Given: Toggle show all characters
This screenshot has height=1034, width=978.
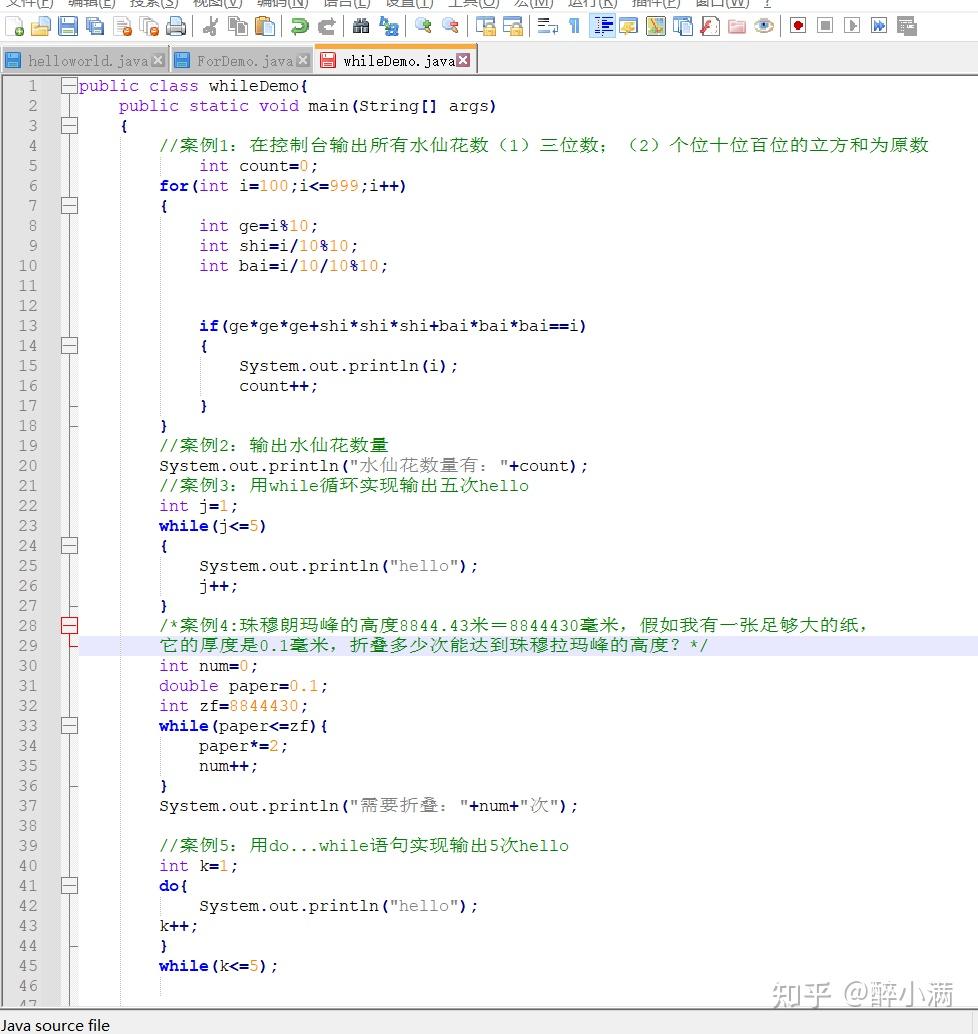Looking at the screenshot, I should [573, 27].
